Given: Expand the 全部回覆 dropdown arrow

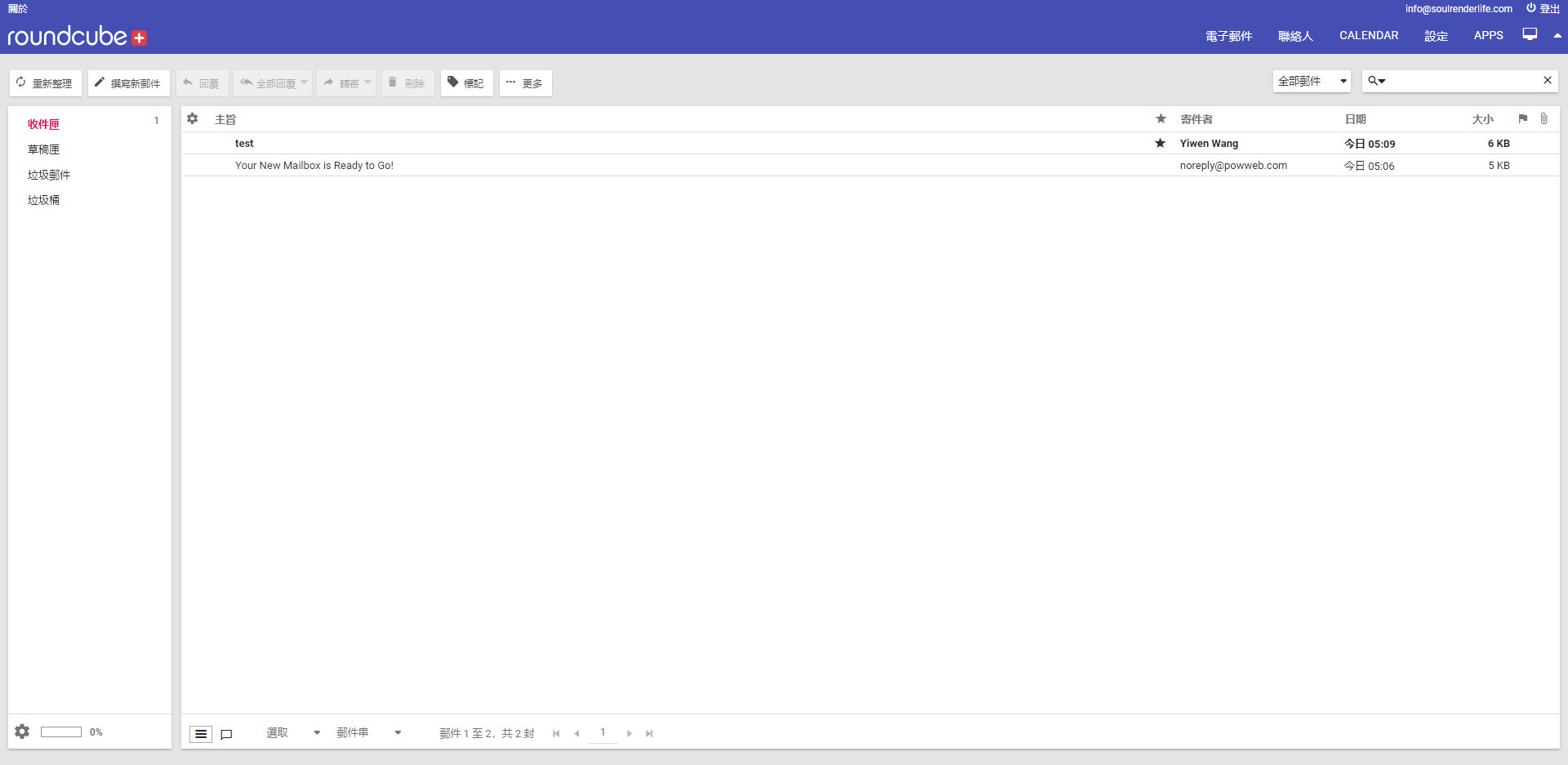Looking at the screenshot, I should [305, 82].
